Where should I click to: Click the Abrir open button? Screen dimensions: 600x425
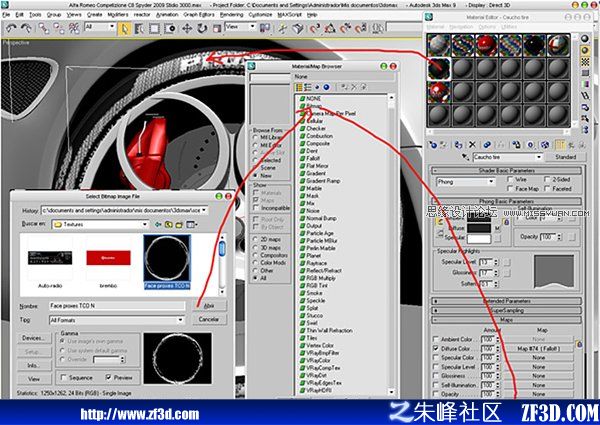pos(209,306)
